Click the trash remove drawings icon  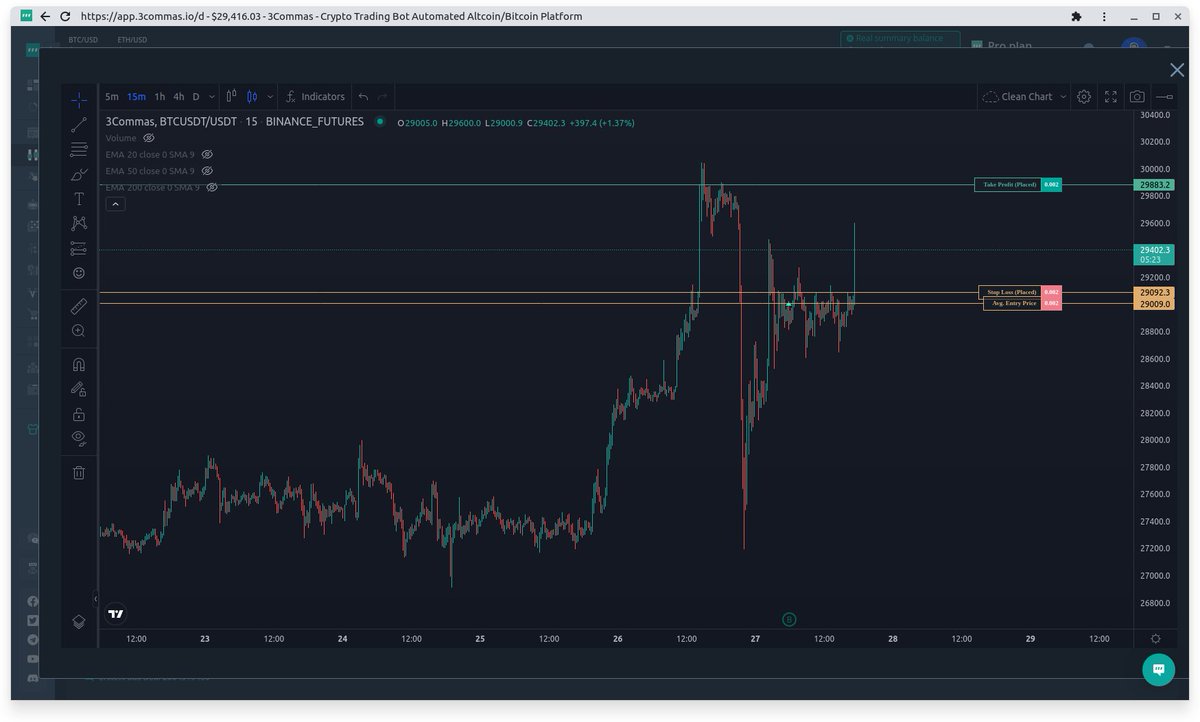pyautogui.click(x=79, y=472)
